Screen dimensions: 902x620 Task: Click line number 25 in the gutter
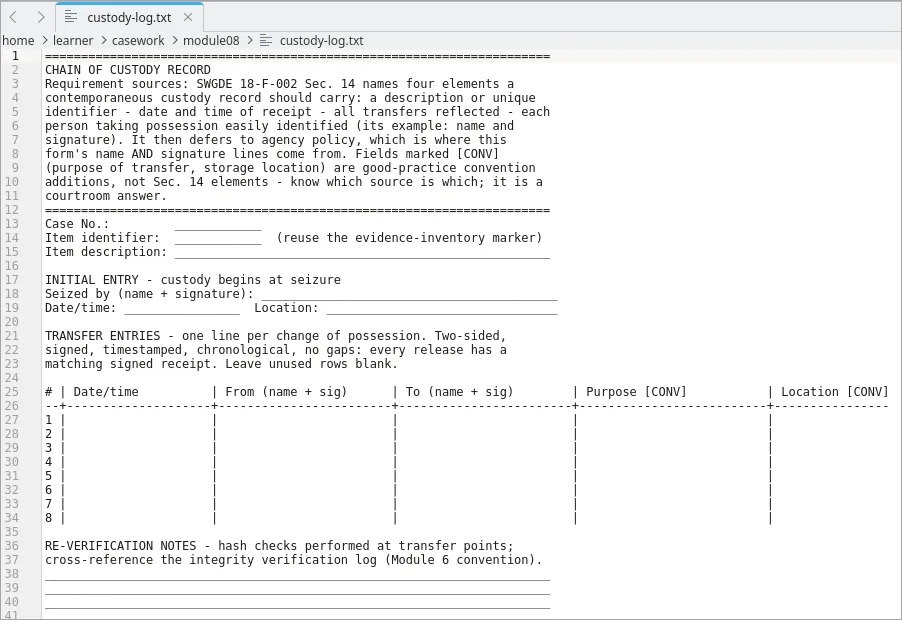click(x=12, y=392)
